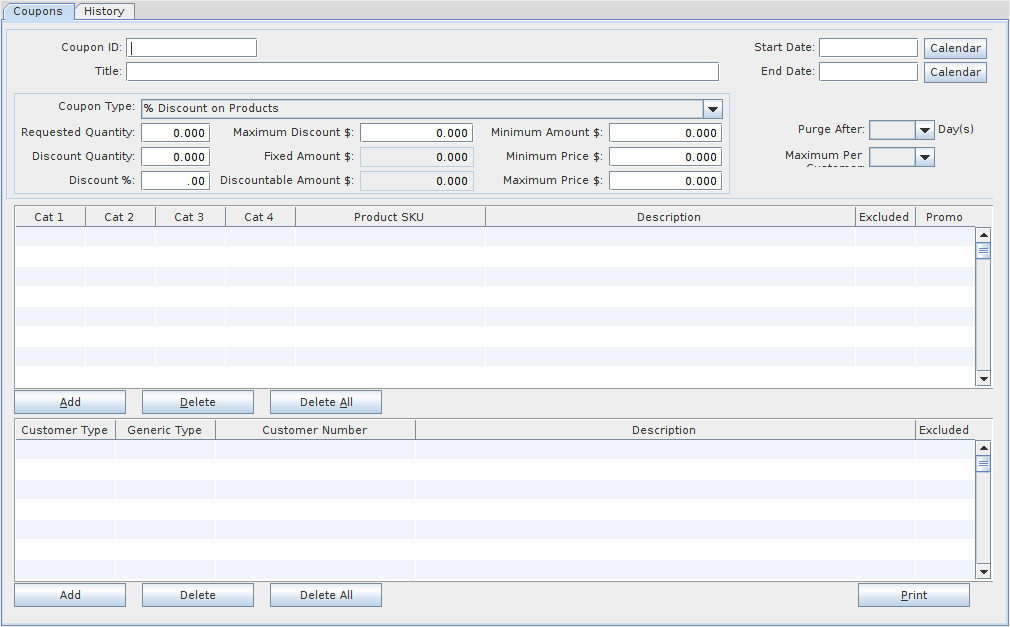Click the Maximum Discount $ field

[416, 133]
